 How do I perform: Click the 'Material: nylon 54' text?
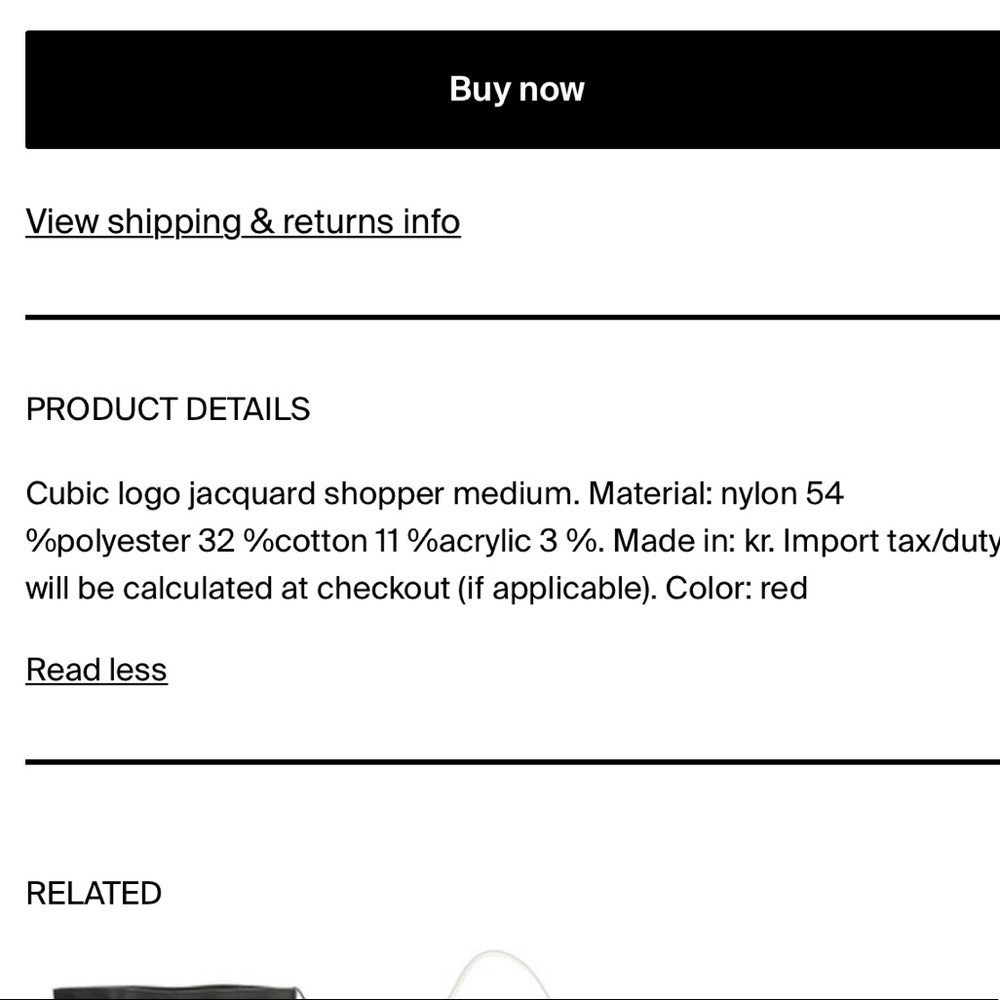click(716, 493)
